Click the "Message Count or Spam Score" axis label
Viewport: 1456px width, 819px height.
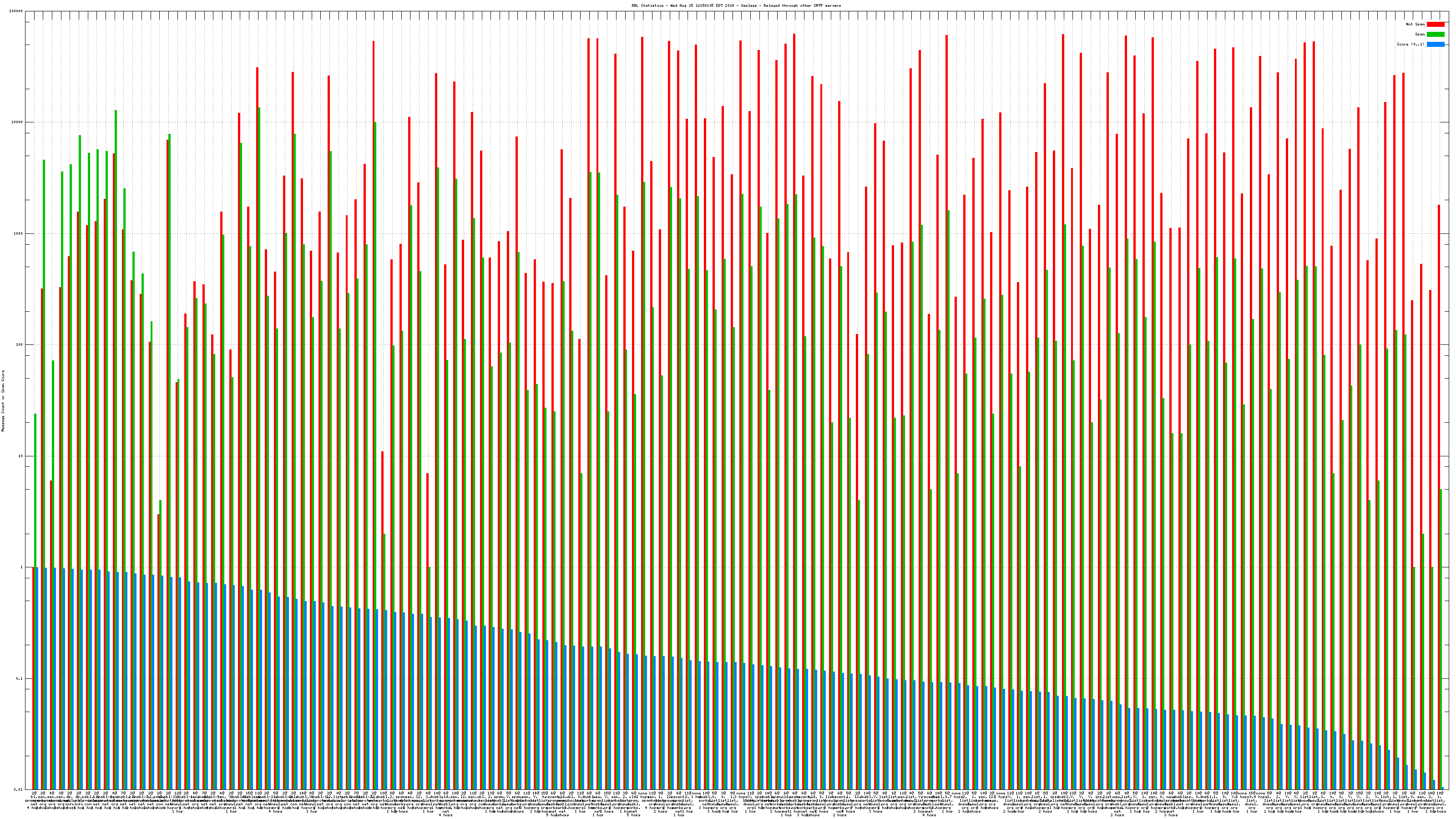[x=3, y=401]
